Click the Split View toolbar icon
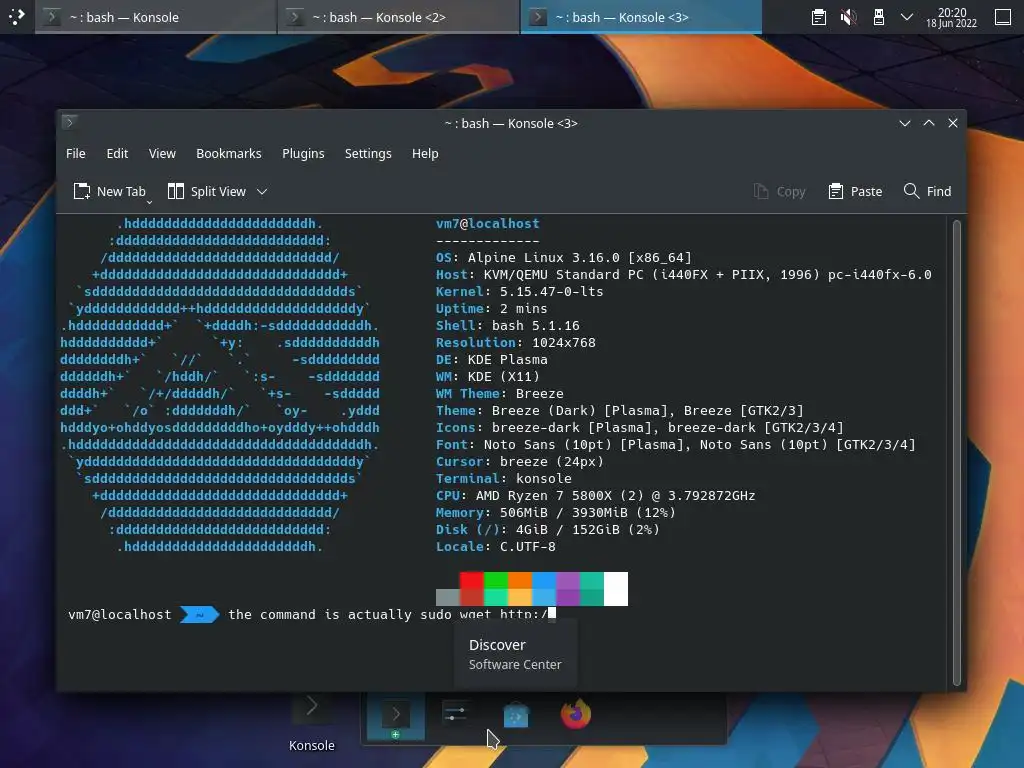 176,191
